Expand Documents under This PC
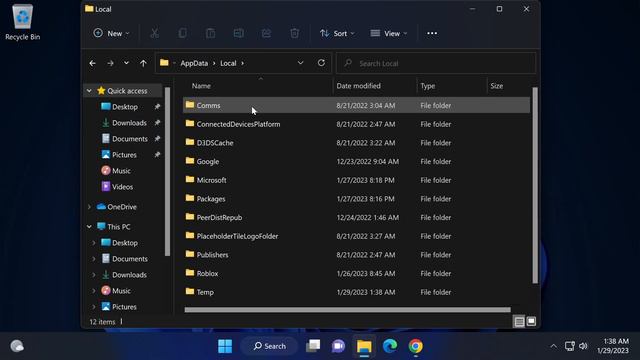The image size is (640, 360). (x=94, y=259)
